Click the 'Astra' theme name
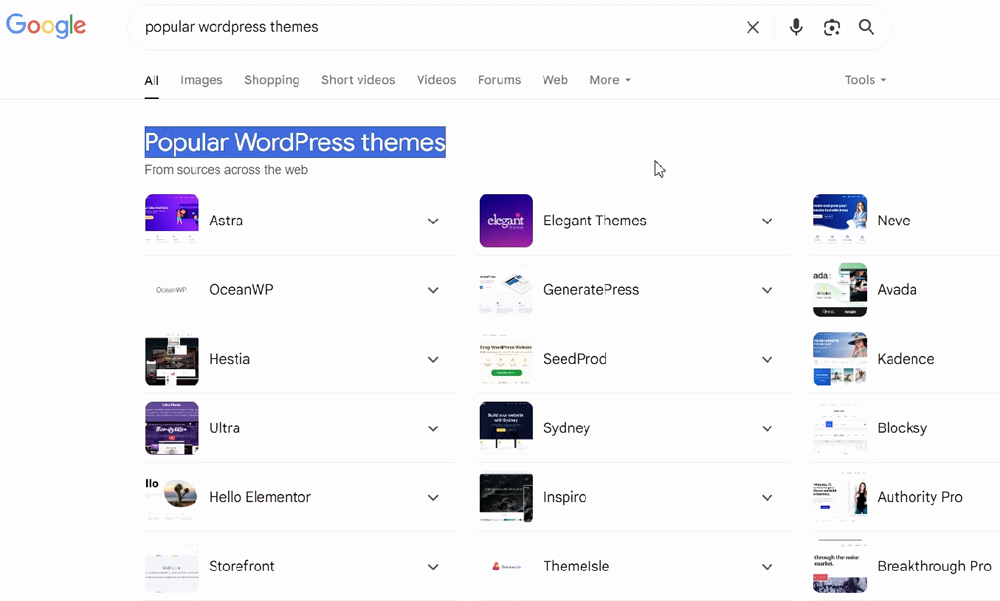 click(226, 221)
